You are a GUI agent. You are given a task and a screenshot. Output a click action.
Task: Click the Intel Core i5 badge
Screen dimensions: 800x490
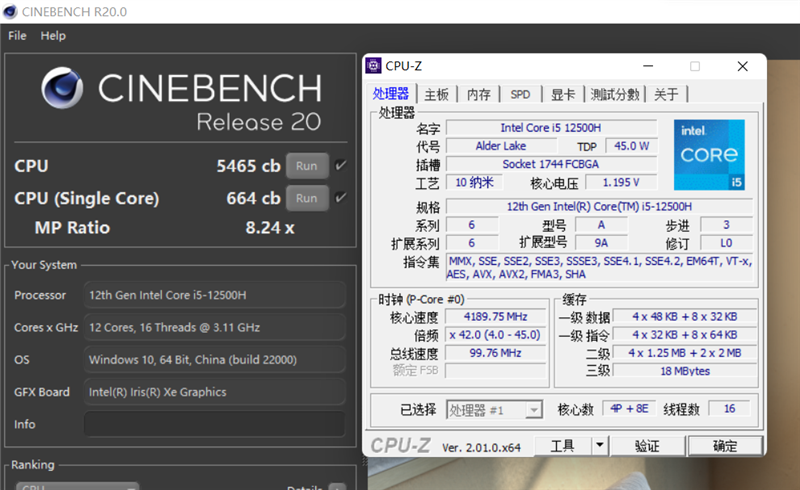point(709,155)
